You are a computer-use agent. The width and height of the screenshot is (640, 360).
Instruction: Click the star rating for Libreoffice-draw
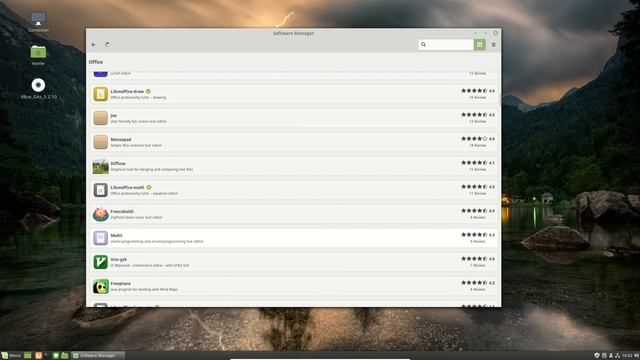(474, 91)
